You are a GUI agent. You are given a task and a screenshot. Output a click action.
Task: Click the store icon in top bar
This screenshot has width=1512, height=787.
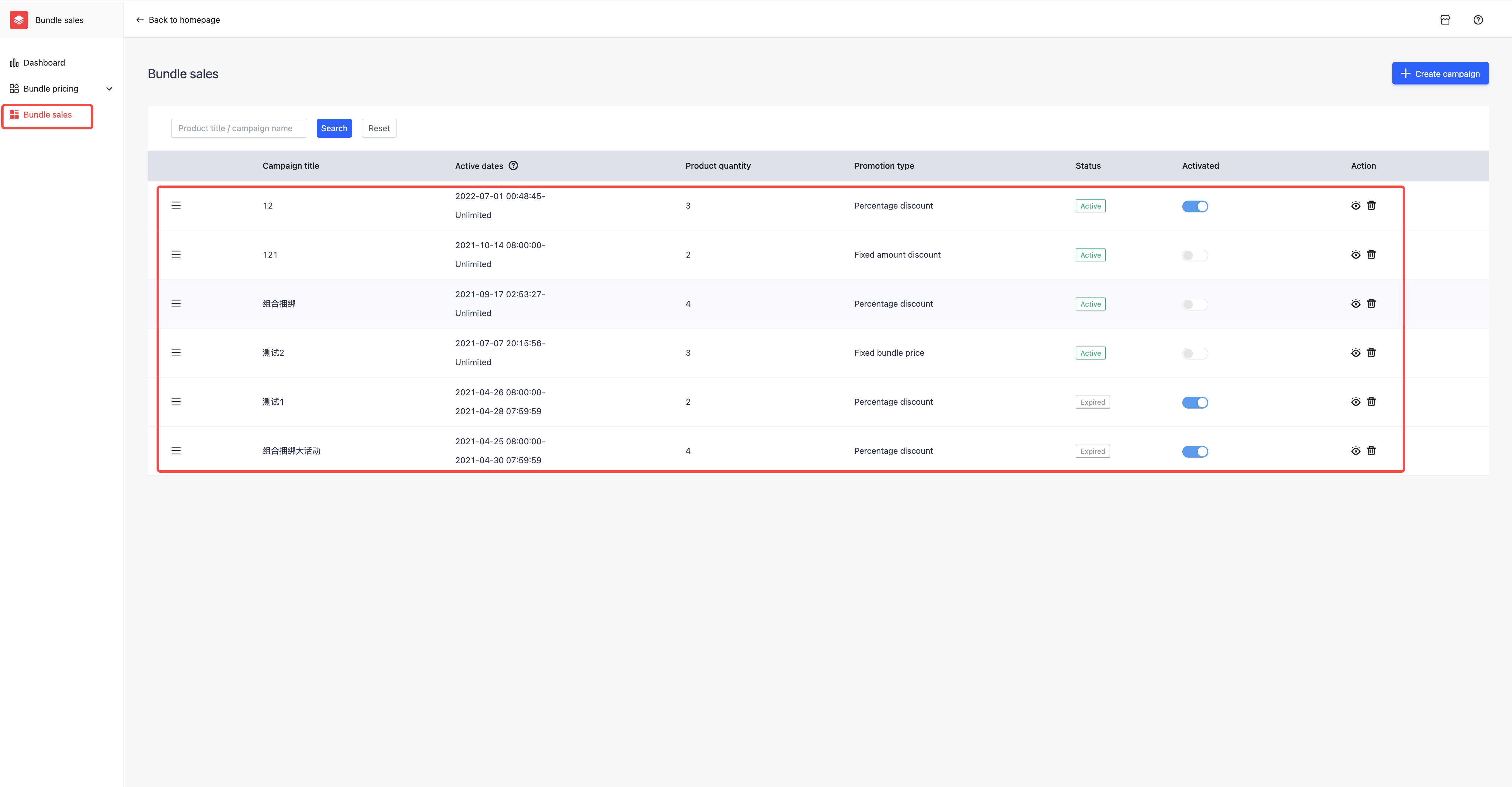1445,20
